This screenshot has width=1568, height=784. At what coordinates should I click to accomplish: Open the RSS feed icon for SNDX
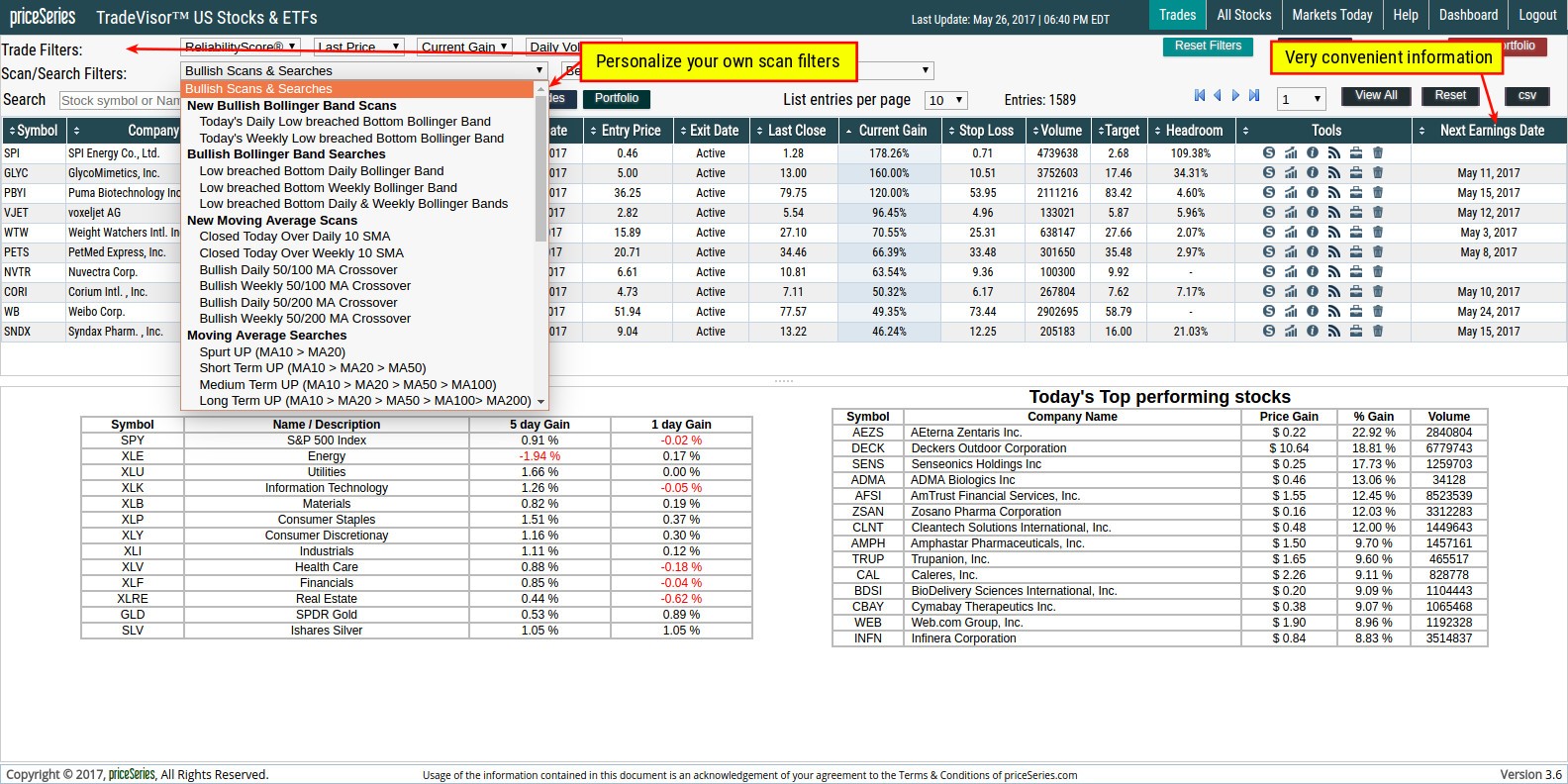pyautogui.click(x=1334, y=332)
